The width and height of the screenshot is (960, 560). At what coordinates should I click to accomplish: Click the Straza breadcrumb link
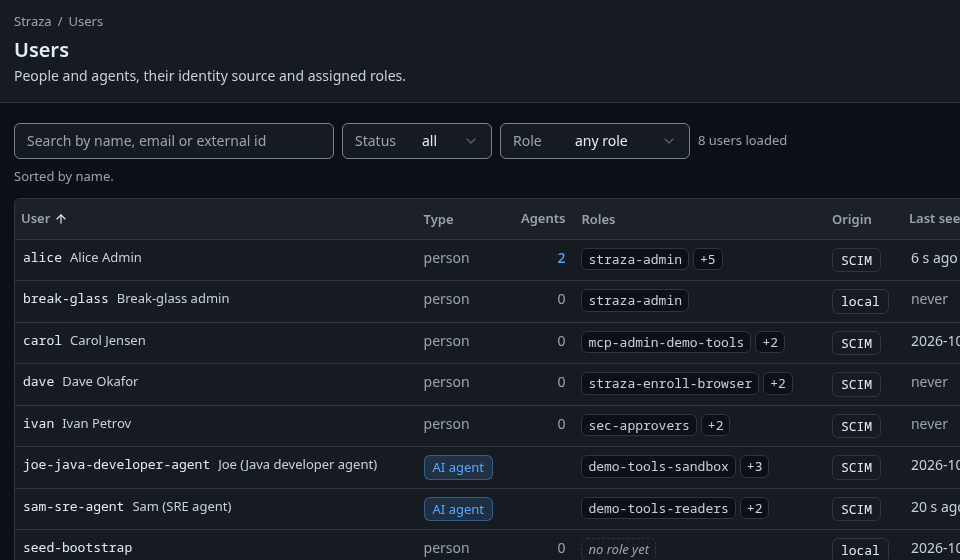[32, 21]
